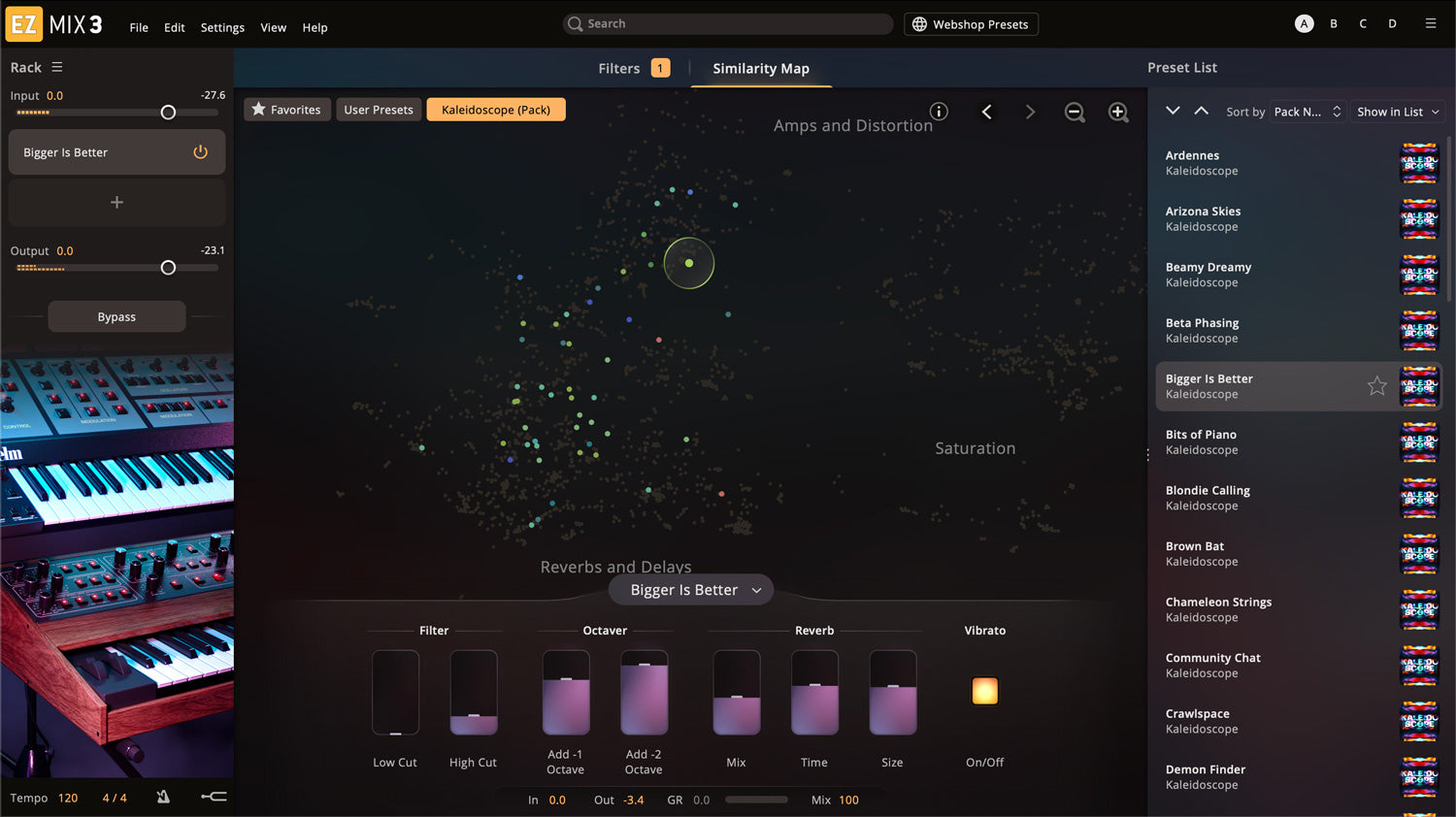Select previous preset with up chevron
Viewport: 1456px width, 817px height.
coord(1201,111)
